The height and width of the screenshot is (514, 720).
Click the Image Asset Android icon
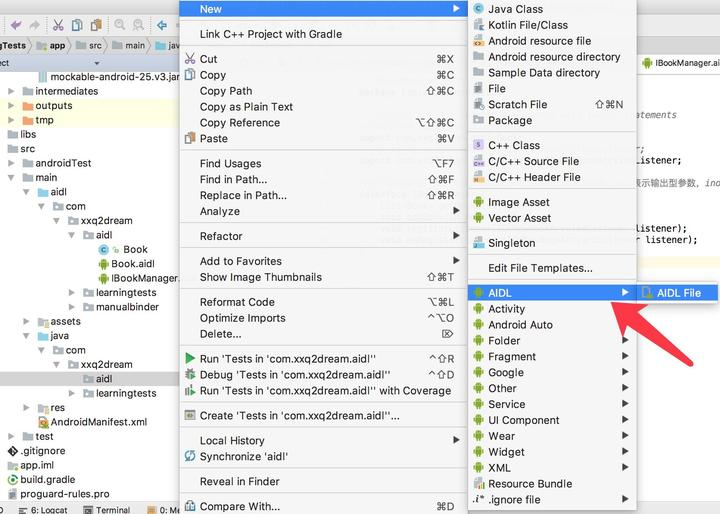tap(478, 202)
